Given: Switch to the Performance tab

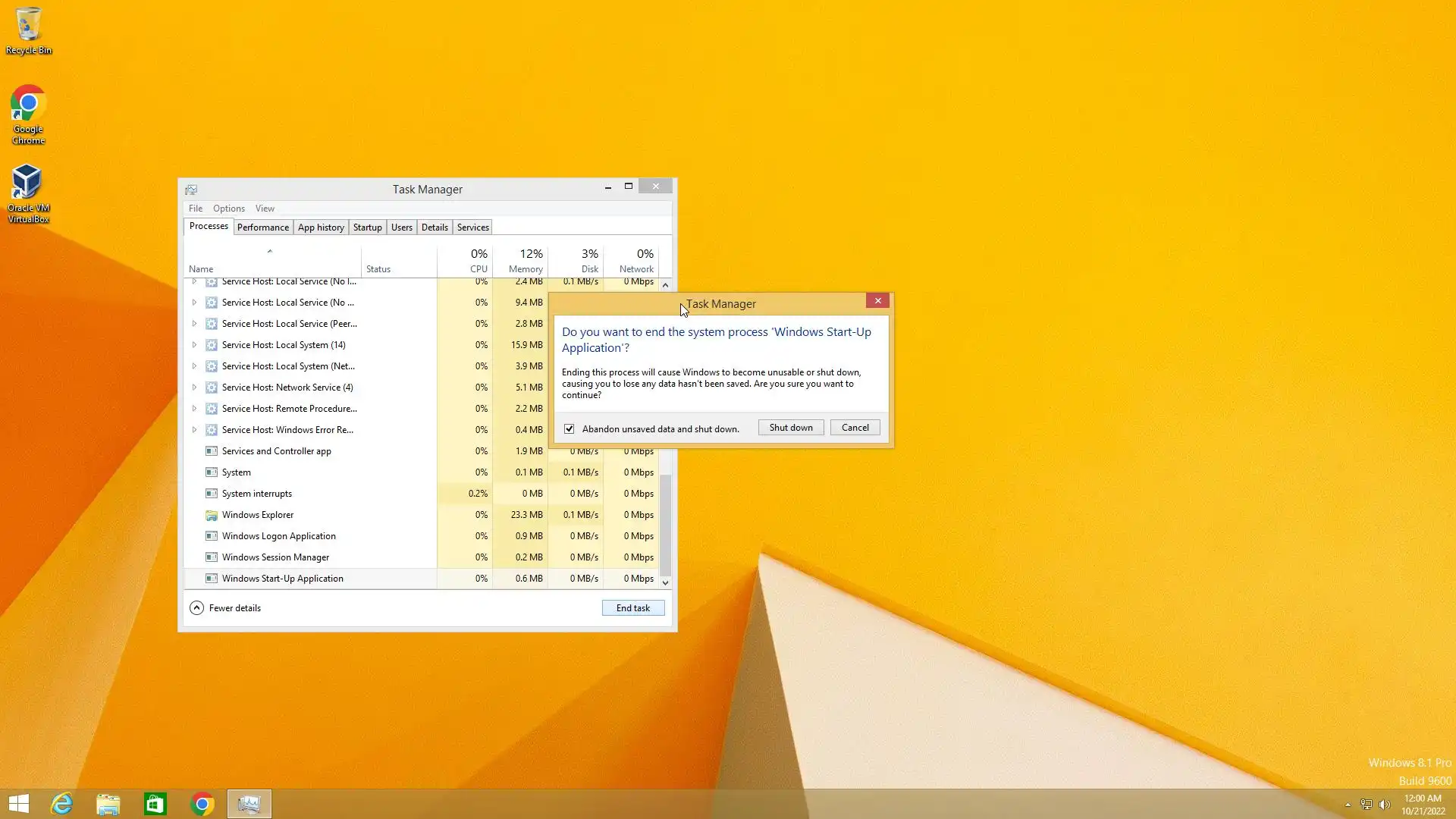Looking at the screenshot, I should coord(262,227).
